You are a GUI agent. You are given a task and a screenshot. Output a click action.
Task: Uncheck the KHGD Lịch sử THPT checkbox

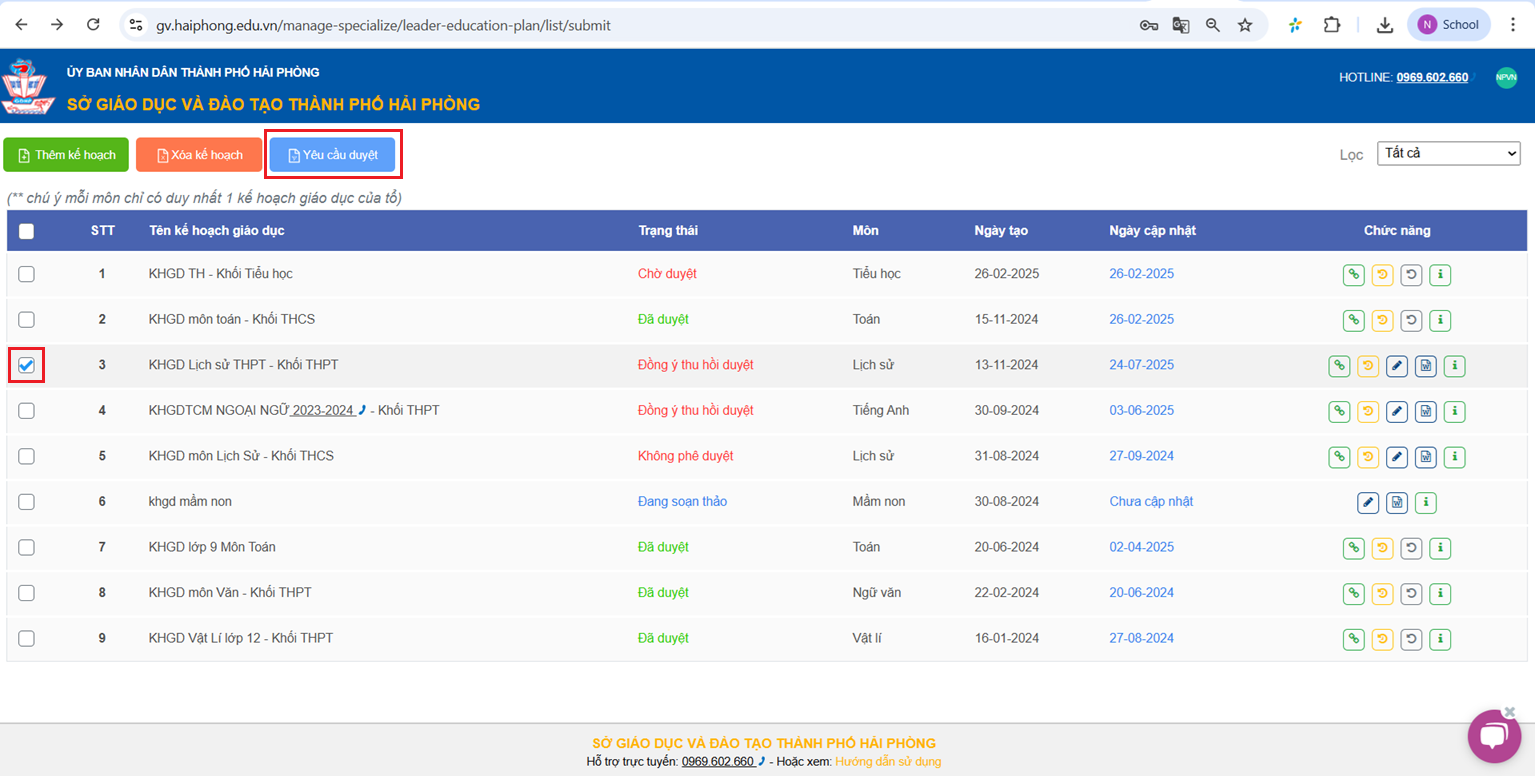tap(27, 365)
